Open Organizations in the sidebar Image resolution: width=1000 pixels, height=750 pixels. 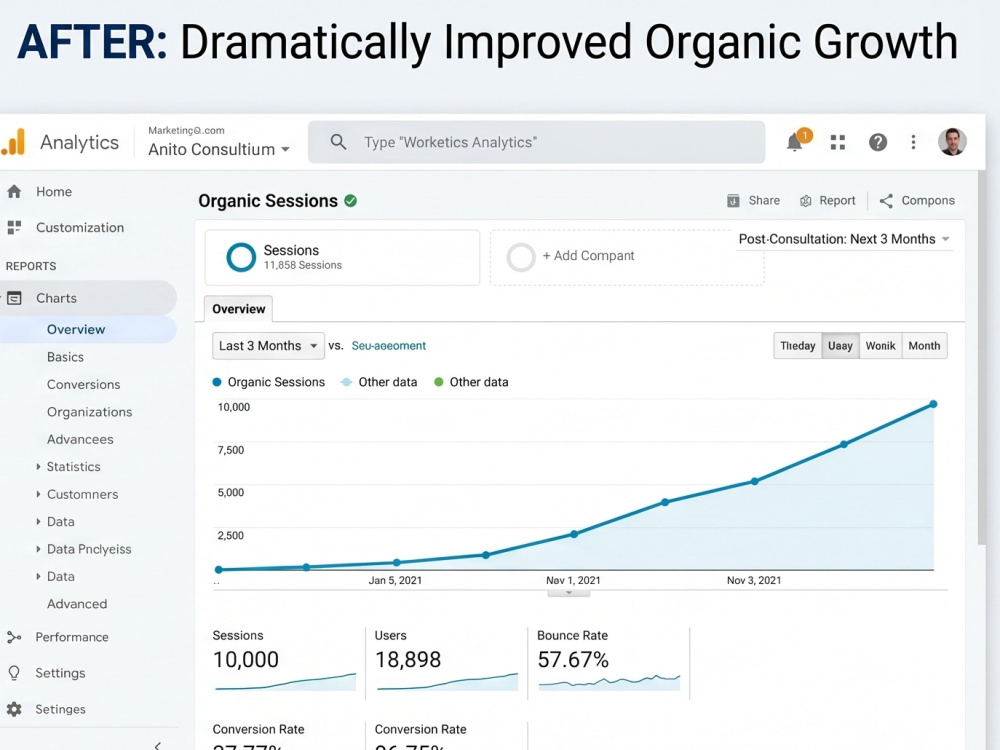[89, 412]
